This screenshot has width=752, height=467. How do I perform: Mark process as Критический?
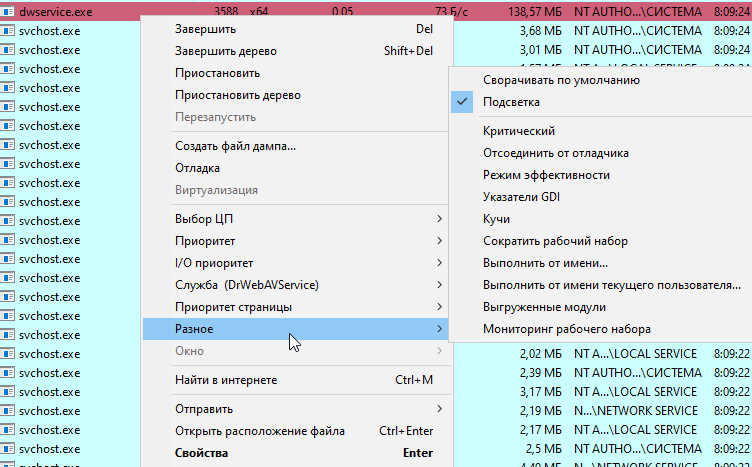[518, 131]
